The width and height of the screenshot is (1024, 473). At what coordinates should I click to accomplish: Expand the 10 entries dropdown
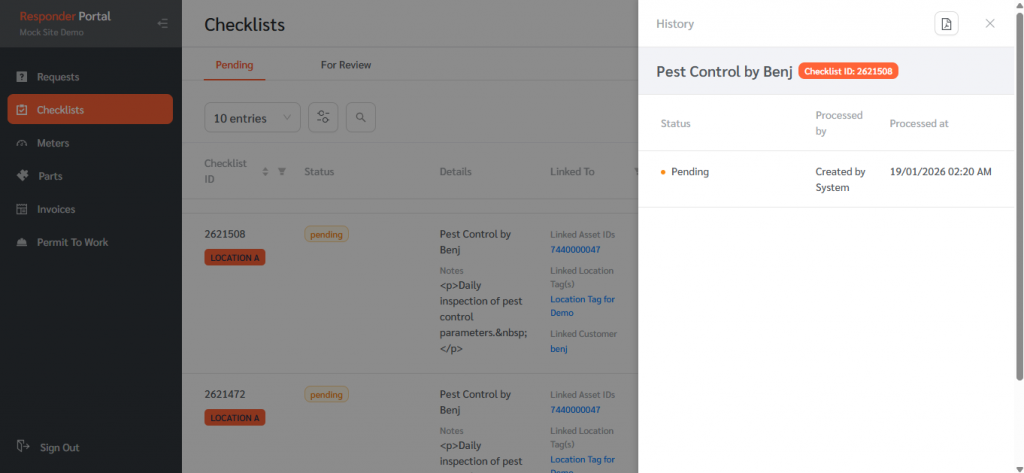[x=252, y=118]
